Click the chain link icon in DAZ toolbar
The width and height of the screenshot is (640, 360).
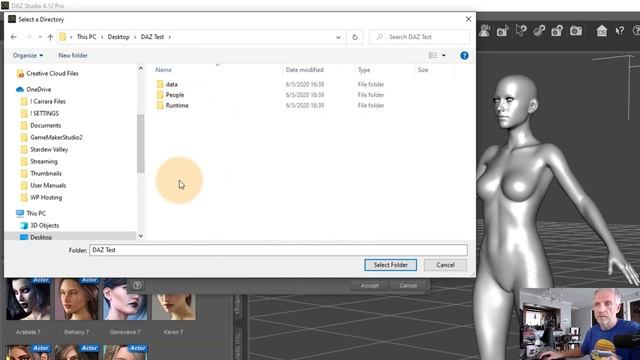[x=539, y=31]
